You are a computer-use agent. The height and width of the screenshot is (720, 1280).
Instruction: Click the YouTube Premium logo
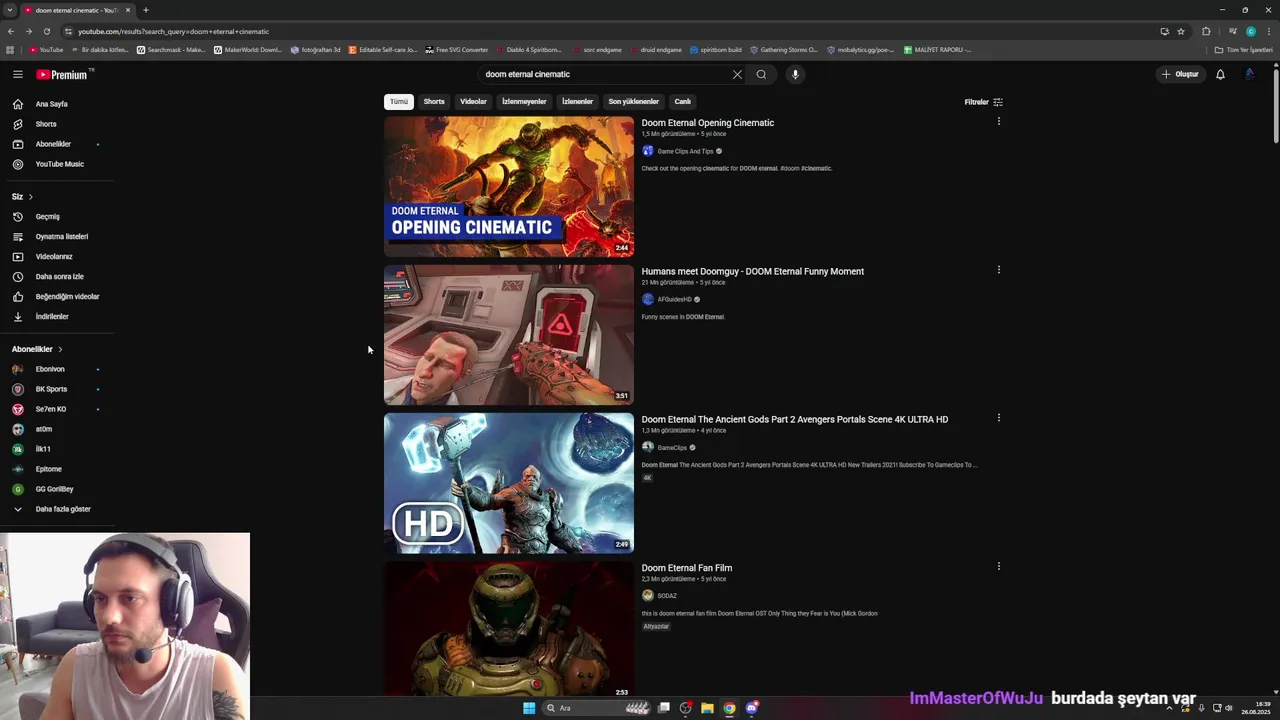pyautogui.click(x=62, y=74)
